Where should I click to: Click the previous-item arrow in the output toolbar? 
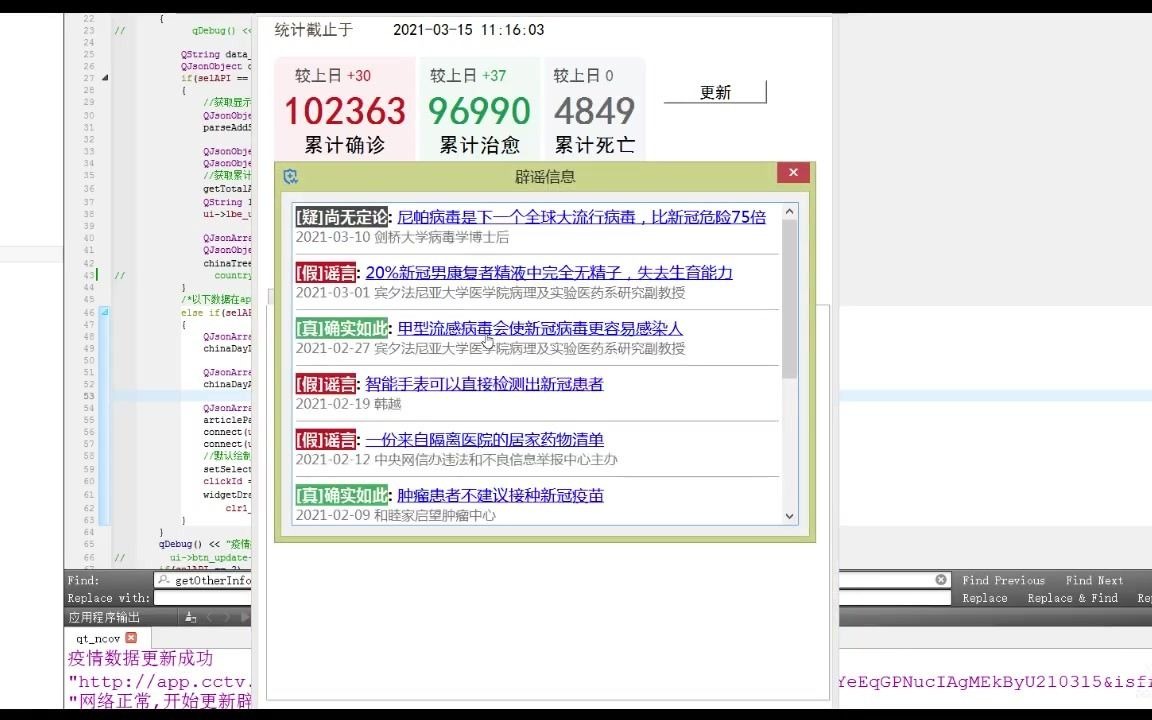(x=211, y=617)
